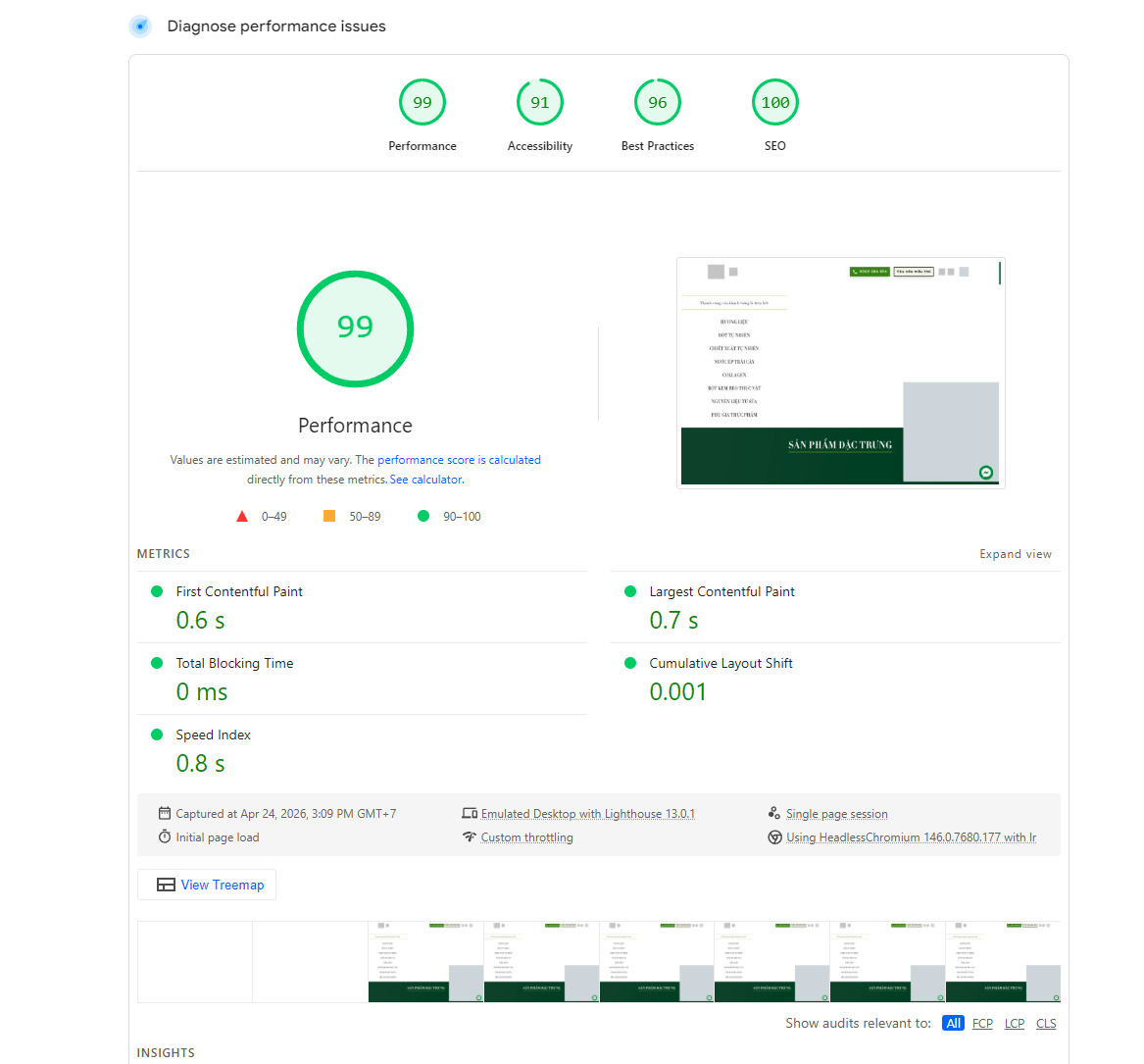This screenshot has height=1064, width=1144.
Task: Jump to the Accessibility 91 score gauge
Action: (540, 102)
